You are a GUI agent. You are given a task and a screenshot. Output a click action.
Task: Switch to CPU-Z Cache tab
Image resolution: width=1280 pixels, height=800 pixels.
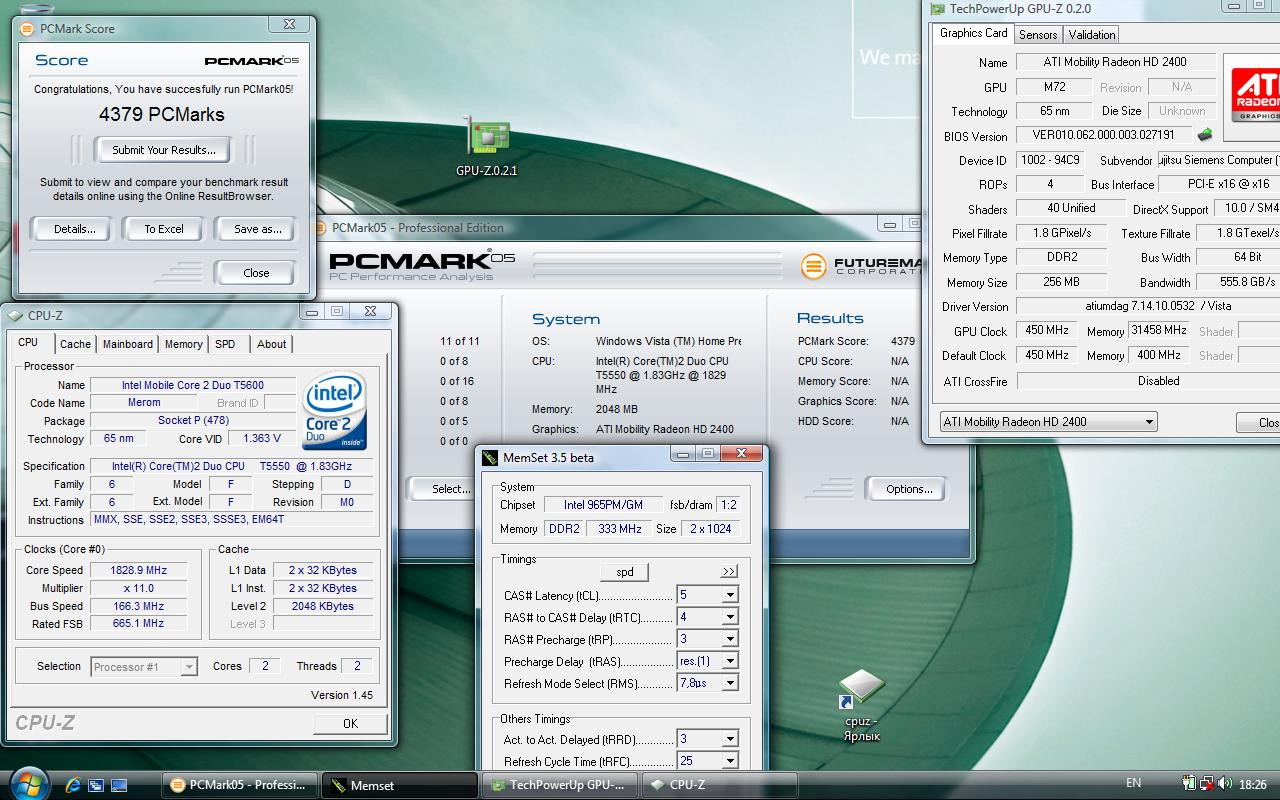coord(75,344)
